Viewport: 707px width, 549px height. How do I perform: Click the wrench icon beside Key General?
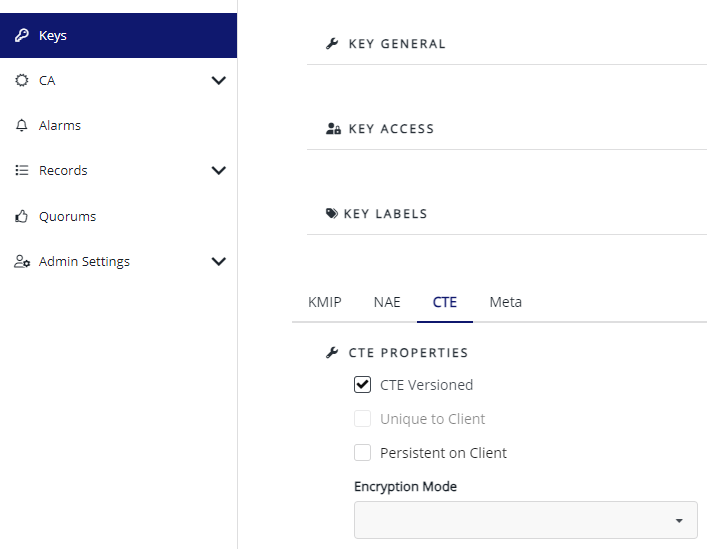click(333, 44)
